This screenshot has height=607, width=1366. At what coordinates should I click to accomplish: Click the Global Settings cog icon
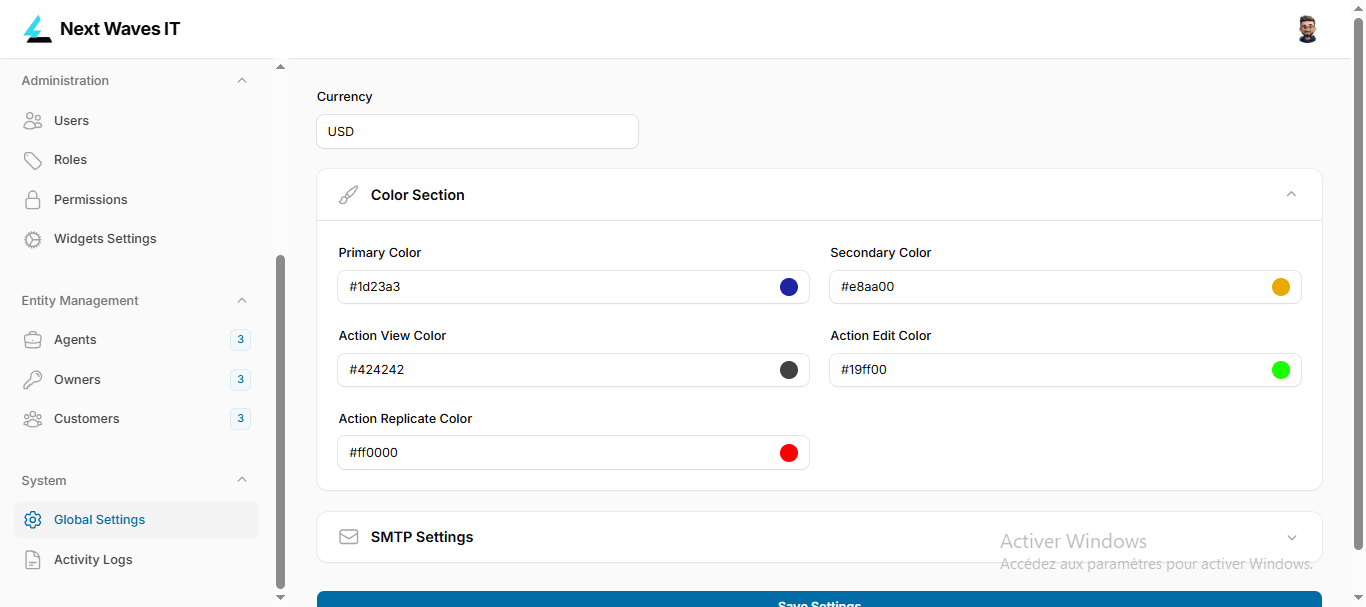33,520
